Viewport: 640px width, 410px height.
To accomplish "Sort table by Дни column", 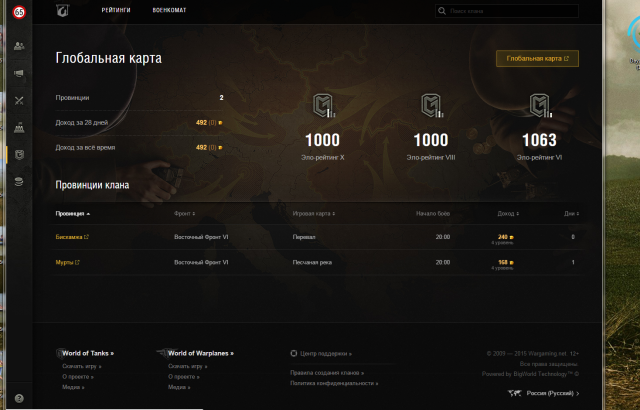I will pos(570,213).
